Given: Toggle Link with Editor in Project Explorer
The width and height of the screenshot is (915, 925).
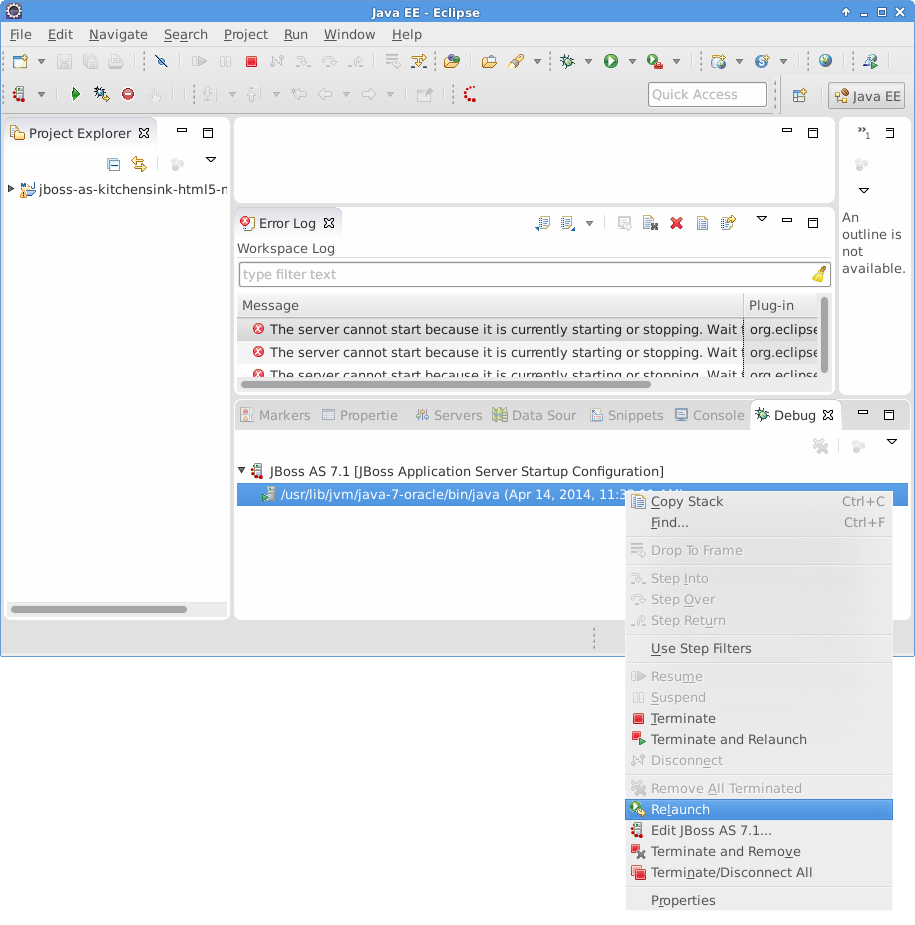Looking at the screenshot, I should [139, 163].
